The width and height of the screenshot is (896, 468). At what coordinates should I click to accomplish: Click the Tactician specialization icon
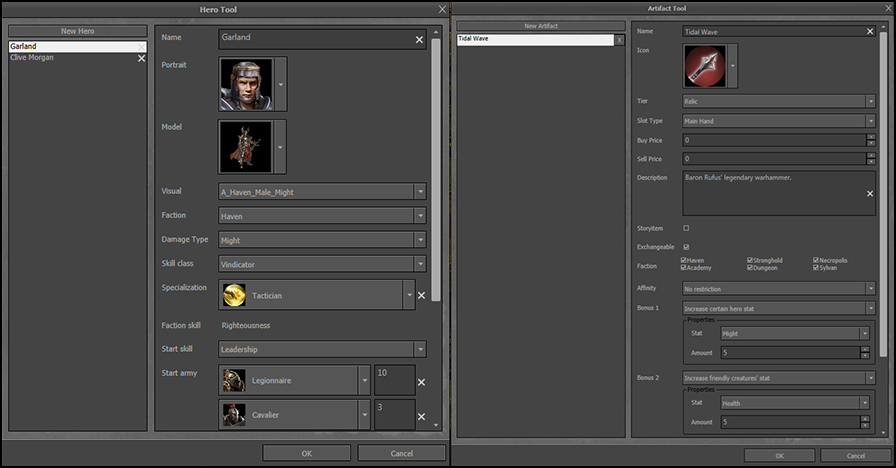[x=234, y=295]
